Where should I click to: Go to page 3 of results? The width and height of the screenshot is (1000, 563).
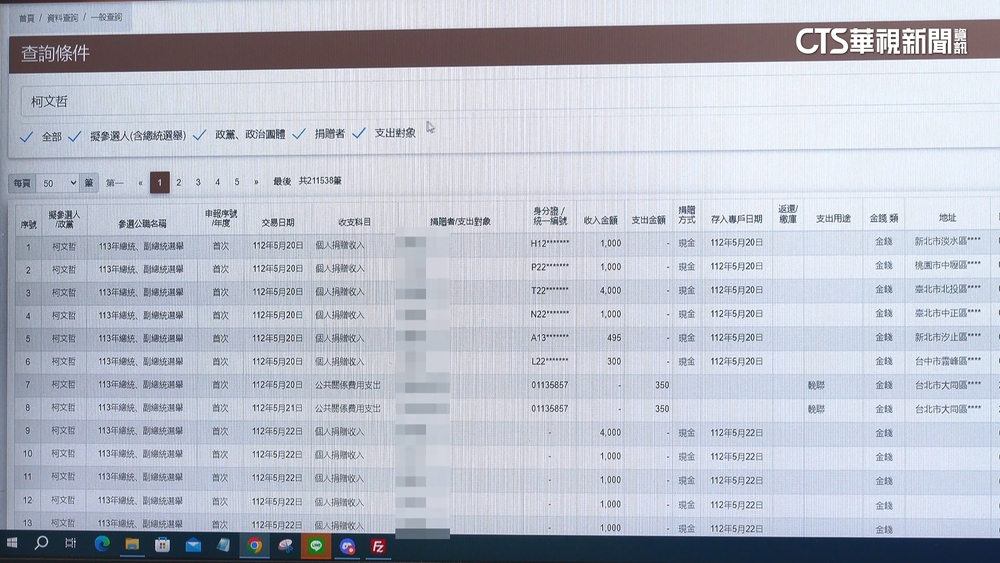coord(198,182)
